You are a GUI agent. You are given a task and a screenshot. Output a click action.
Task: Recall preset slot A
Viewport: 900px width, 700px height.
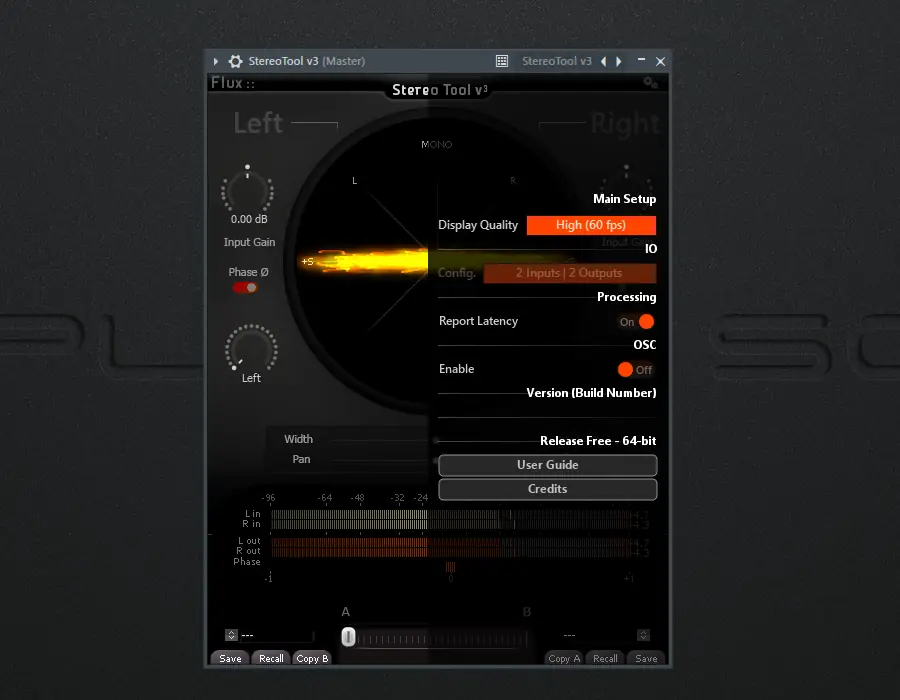[271, 658]
